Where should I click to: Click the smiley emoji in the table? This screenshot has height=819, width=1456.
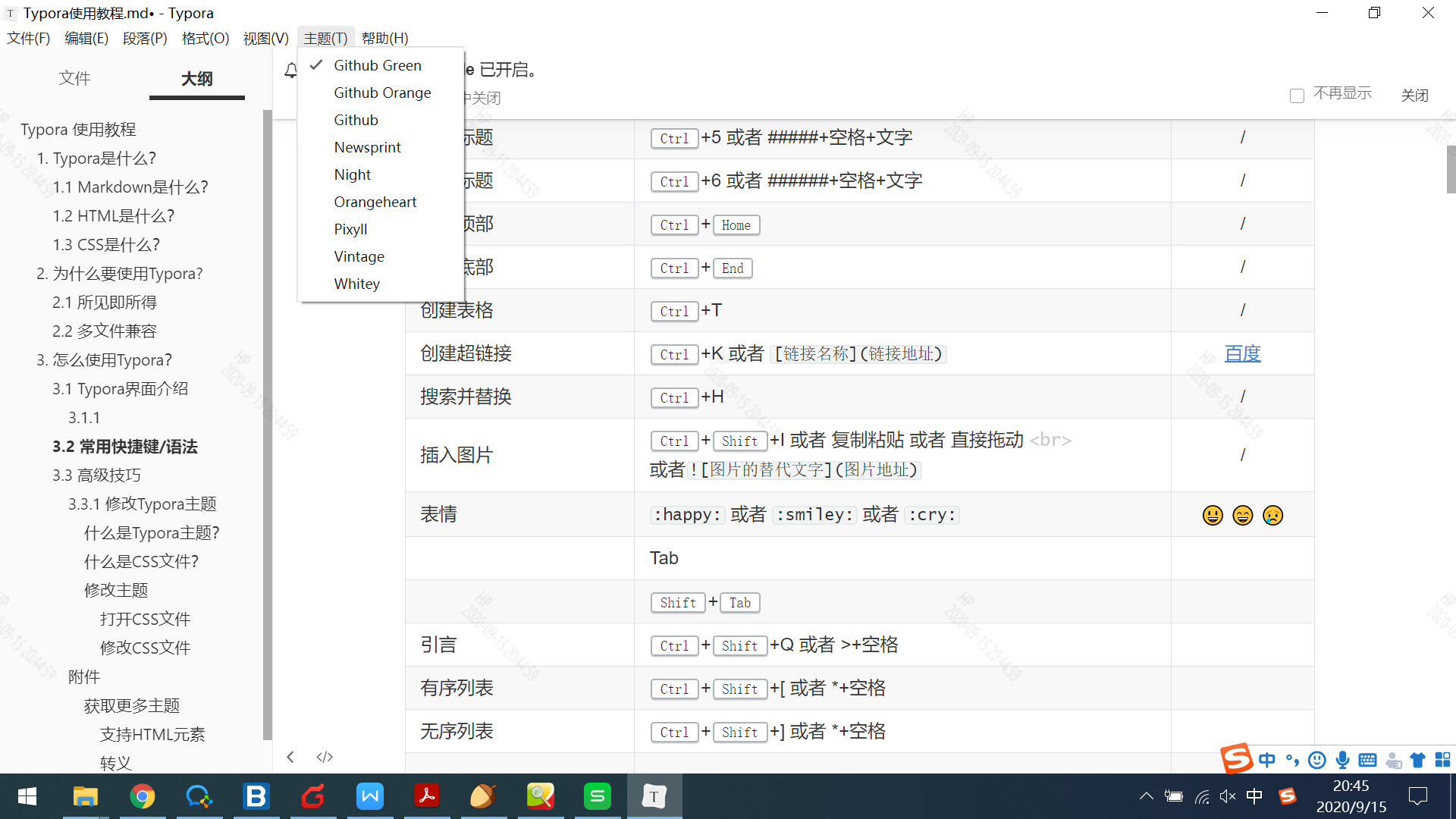(1243, 515)
